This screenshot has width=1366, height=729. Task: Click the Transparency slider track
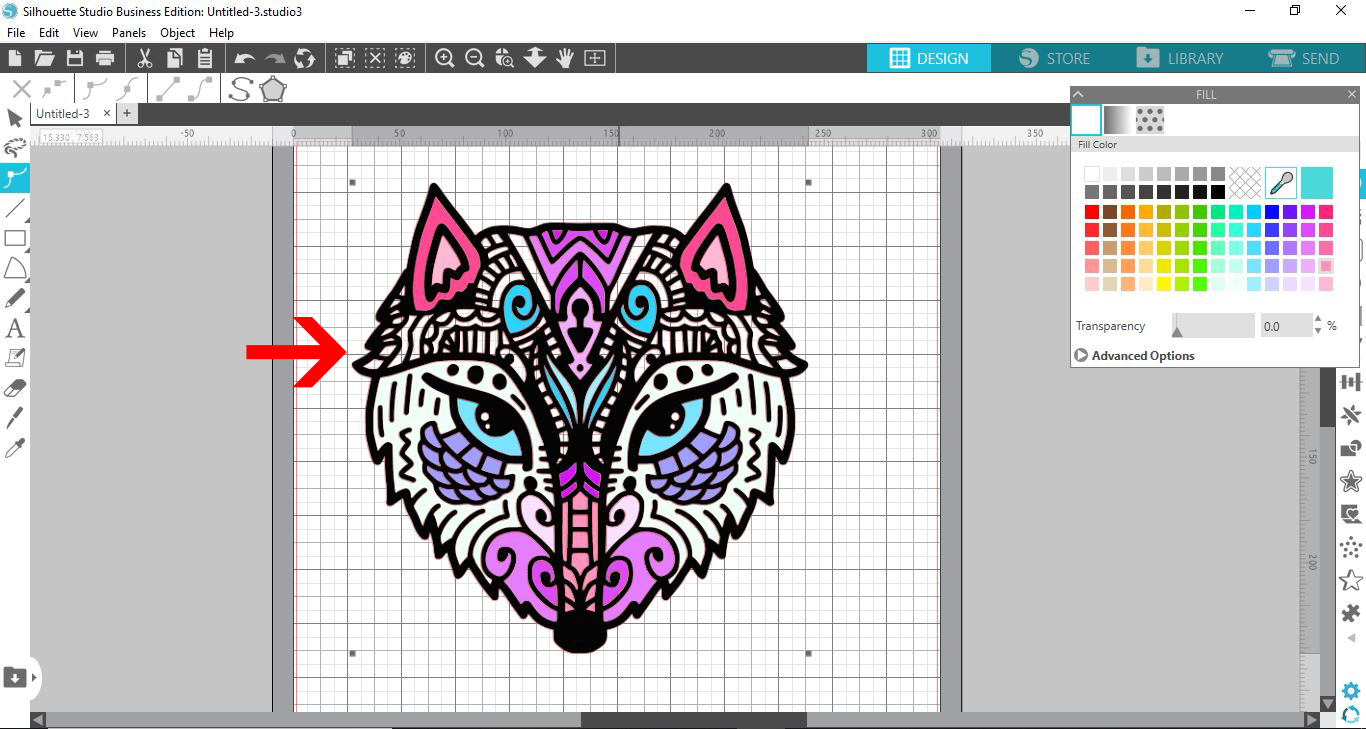[1213, 326]
